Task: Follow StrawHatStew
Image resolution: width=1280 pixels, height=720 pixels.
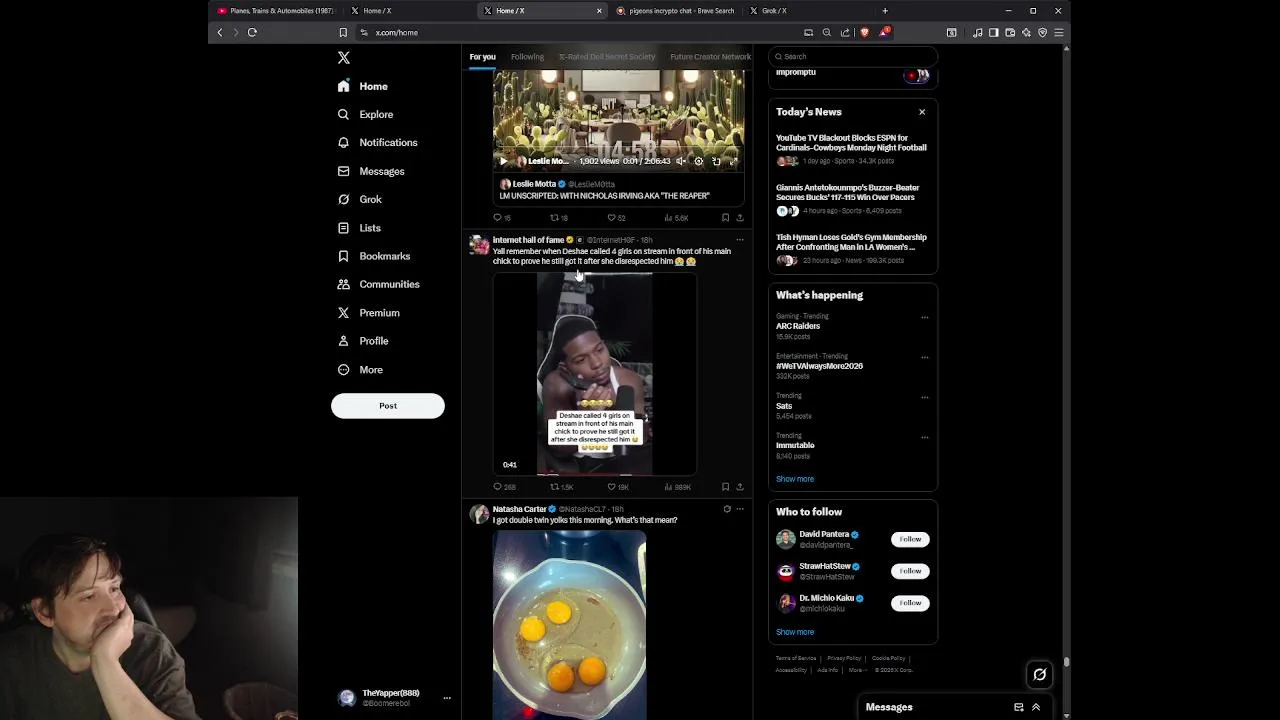Action: click(x=910, y=571)
